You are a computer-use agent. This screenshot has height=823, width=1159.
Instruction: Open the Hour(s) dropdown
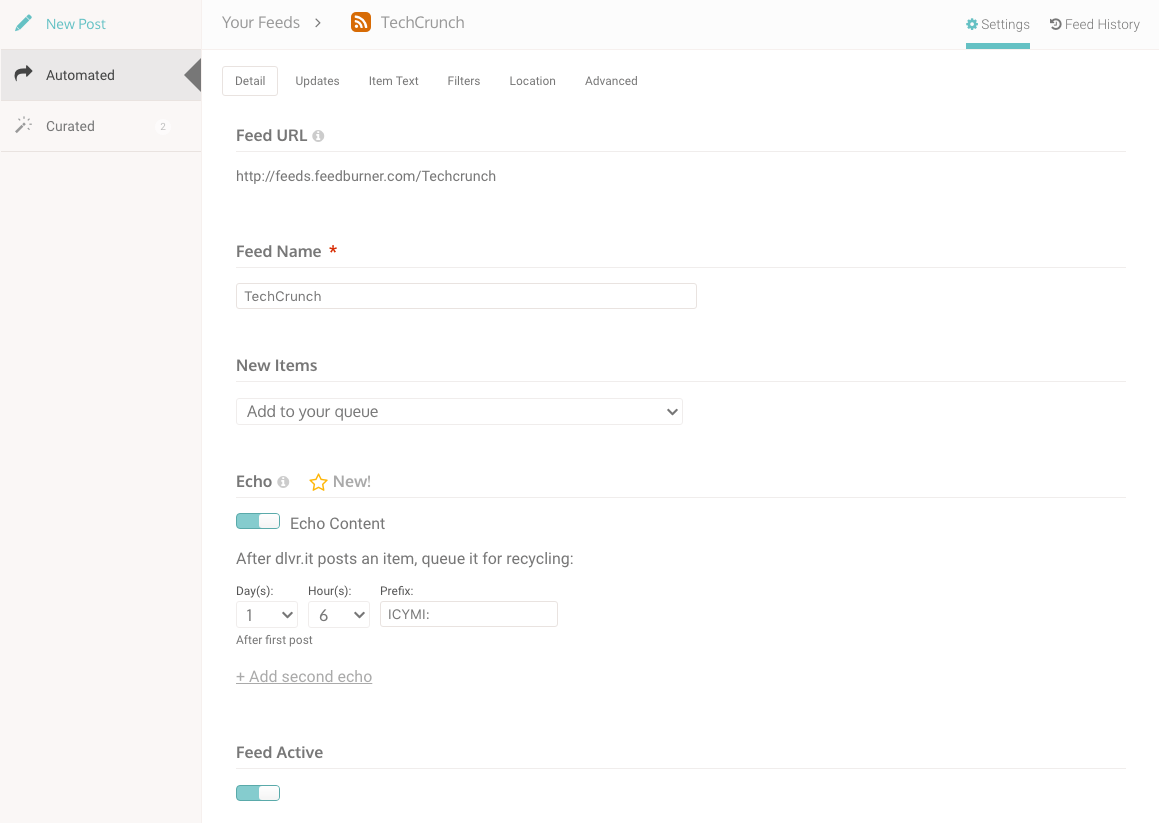point(339,614)
